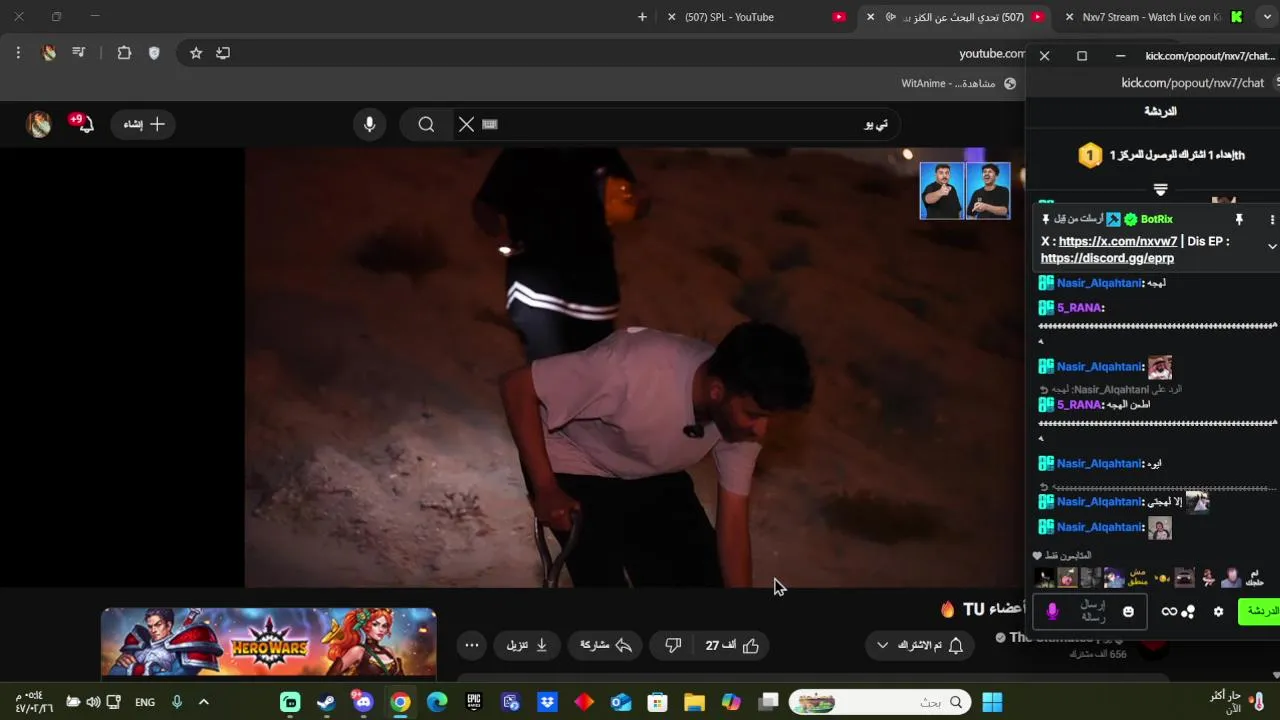The image size is (1280, 720).
Task: Open Chrome extensions puzzle icon
Action: click(x=124, y=53)
